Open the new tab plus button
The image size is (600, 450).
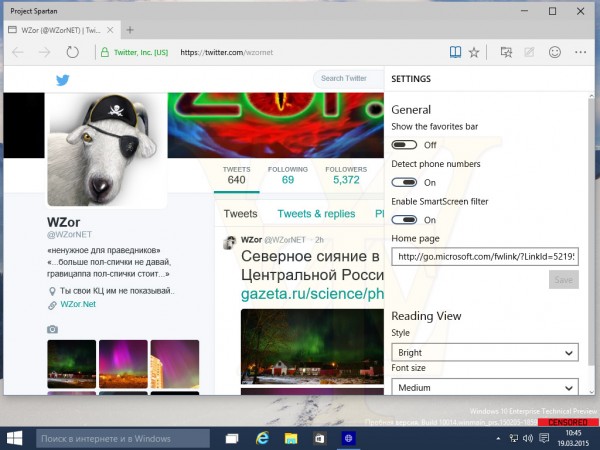point(131,29)
